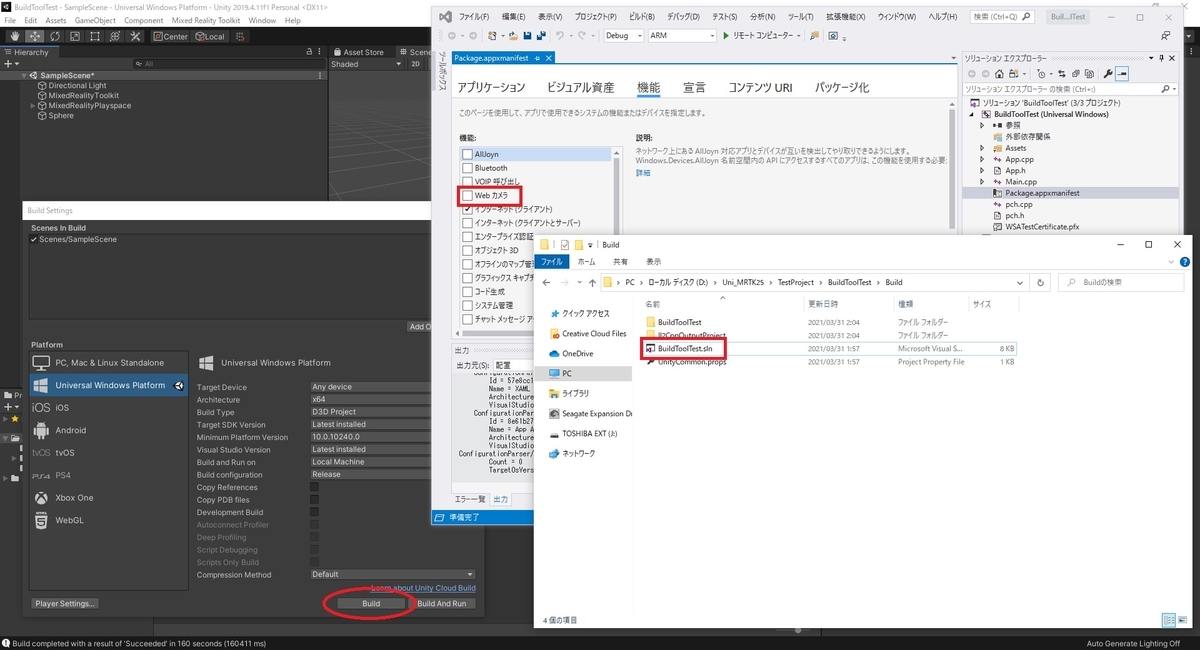Click Visual Studio undo icon
The image size is (1200, 650).
(x=561, y=35)
